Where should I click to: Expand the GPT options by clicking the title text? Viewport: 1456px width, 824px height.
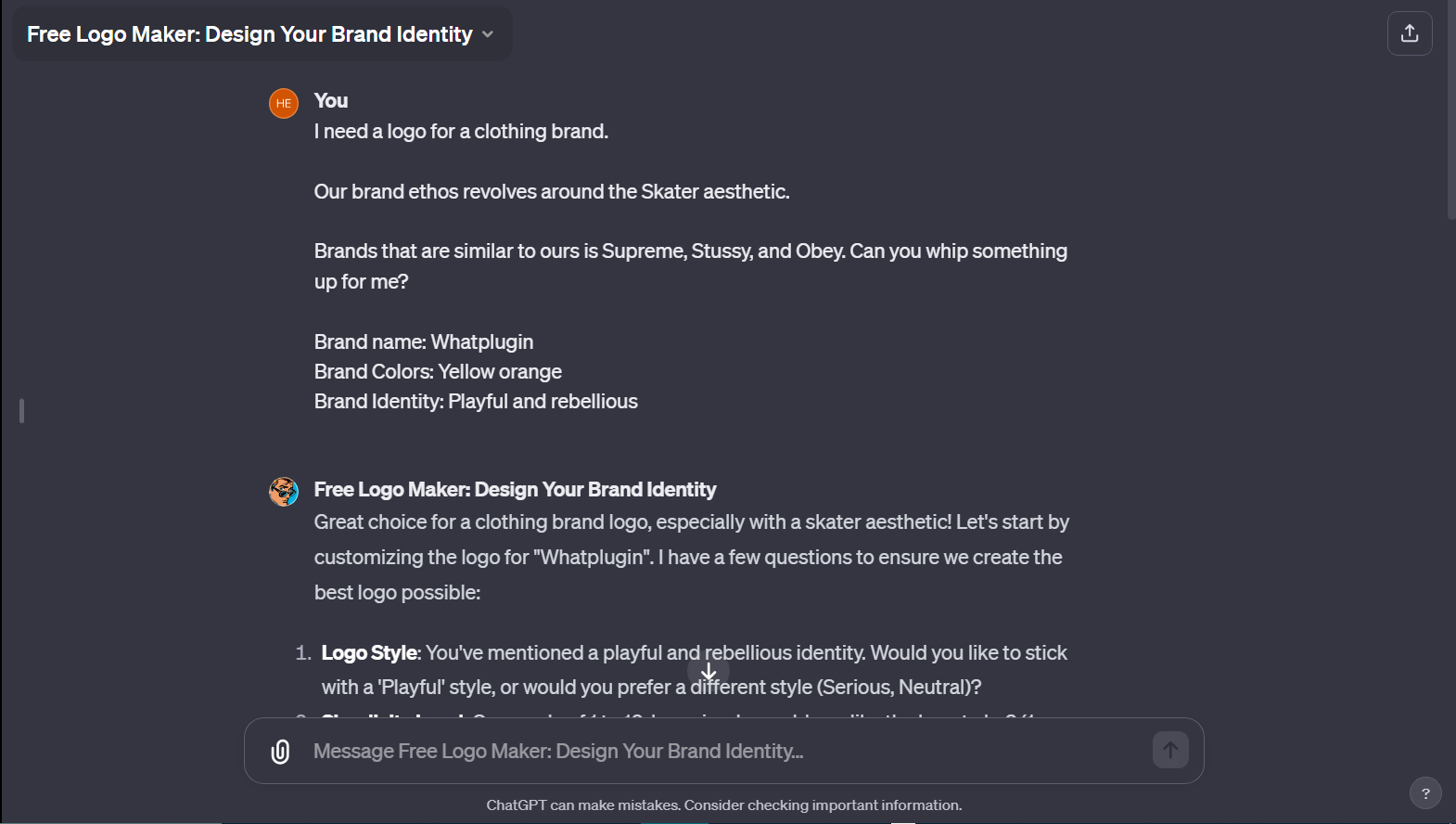(250, 33)
